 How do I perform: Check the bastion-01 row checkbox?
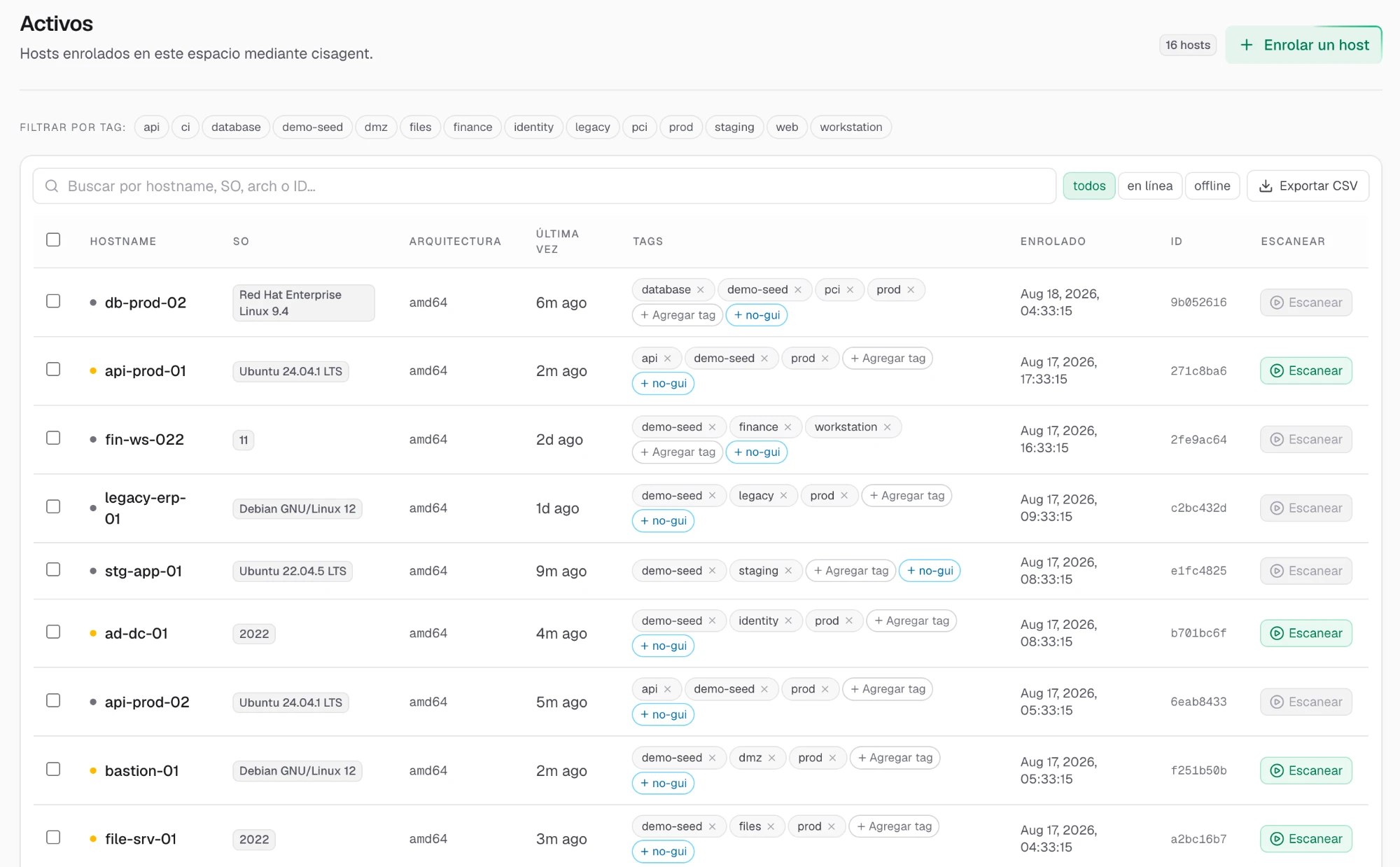point(53,770)
